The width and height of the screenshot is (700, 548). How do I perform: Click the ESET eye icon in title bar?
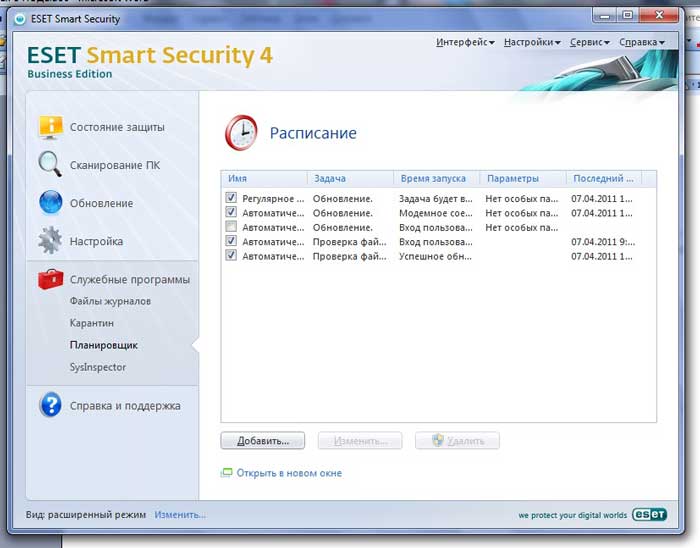19,19
